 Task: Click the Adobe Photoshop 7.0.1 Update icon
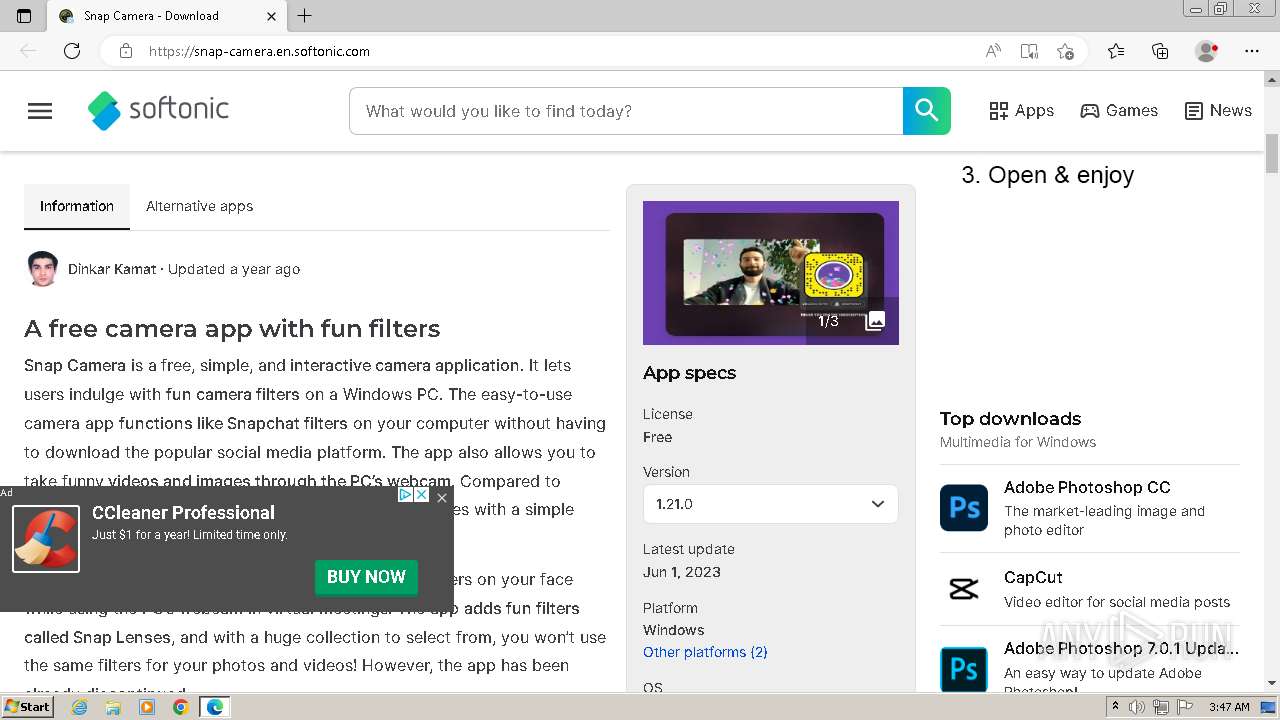(964, 669)
